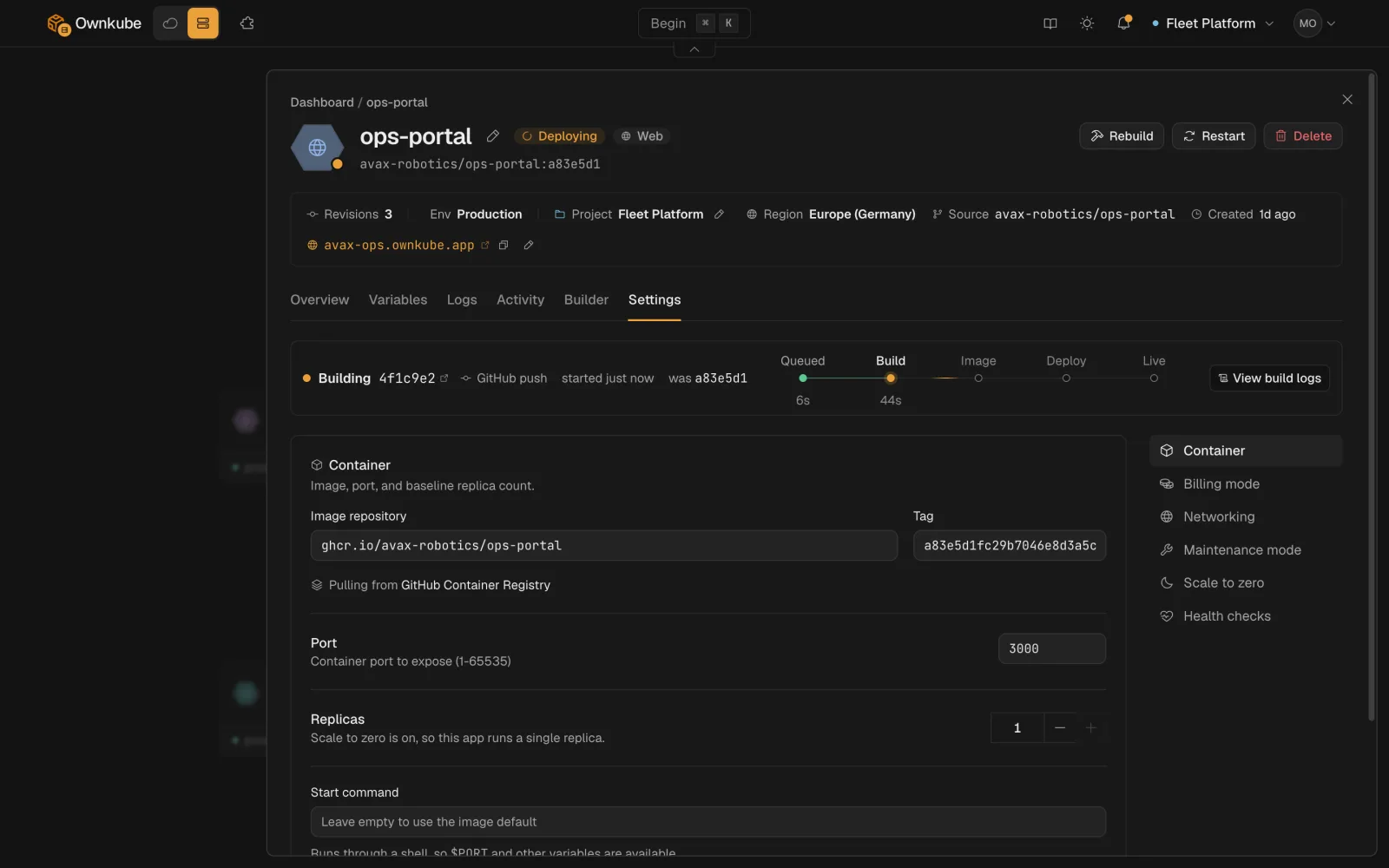Expand the Fleet Platform workspace dropdown
The image size is (1389, 868).
click(x=1213, y=23)
